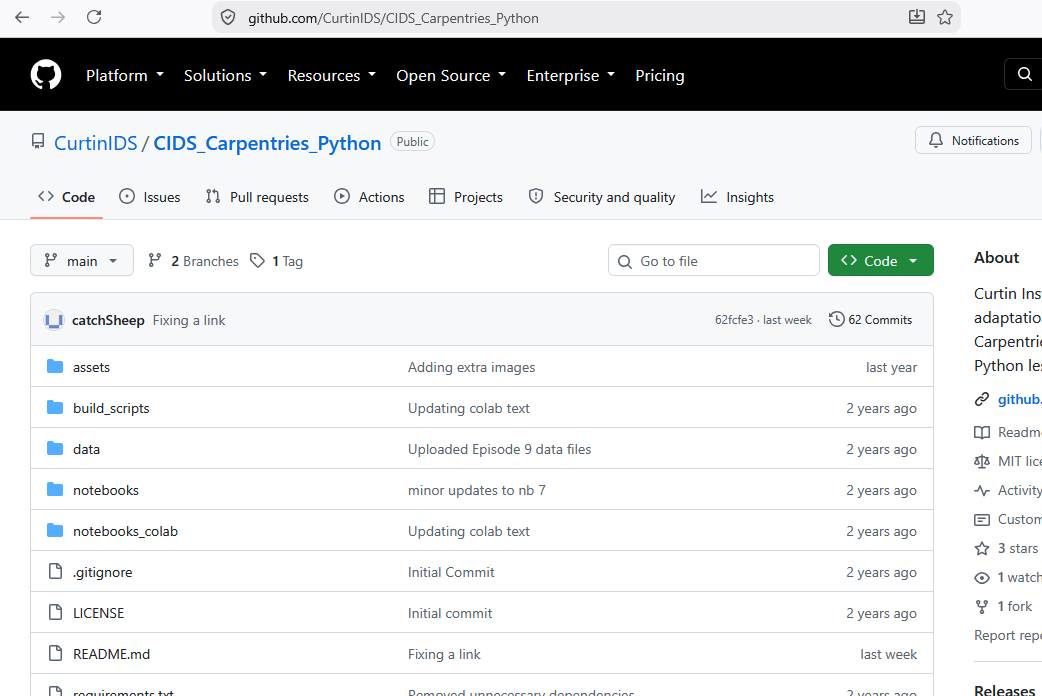The width and height of the screenshot is (1042, 696).
Task: Open the CurtinIDS owner link
Action: [x=96, y=143]
